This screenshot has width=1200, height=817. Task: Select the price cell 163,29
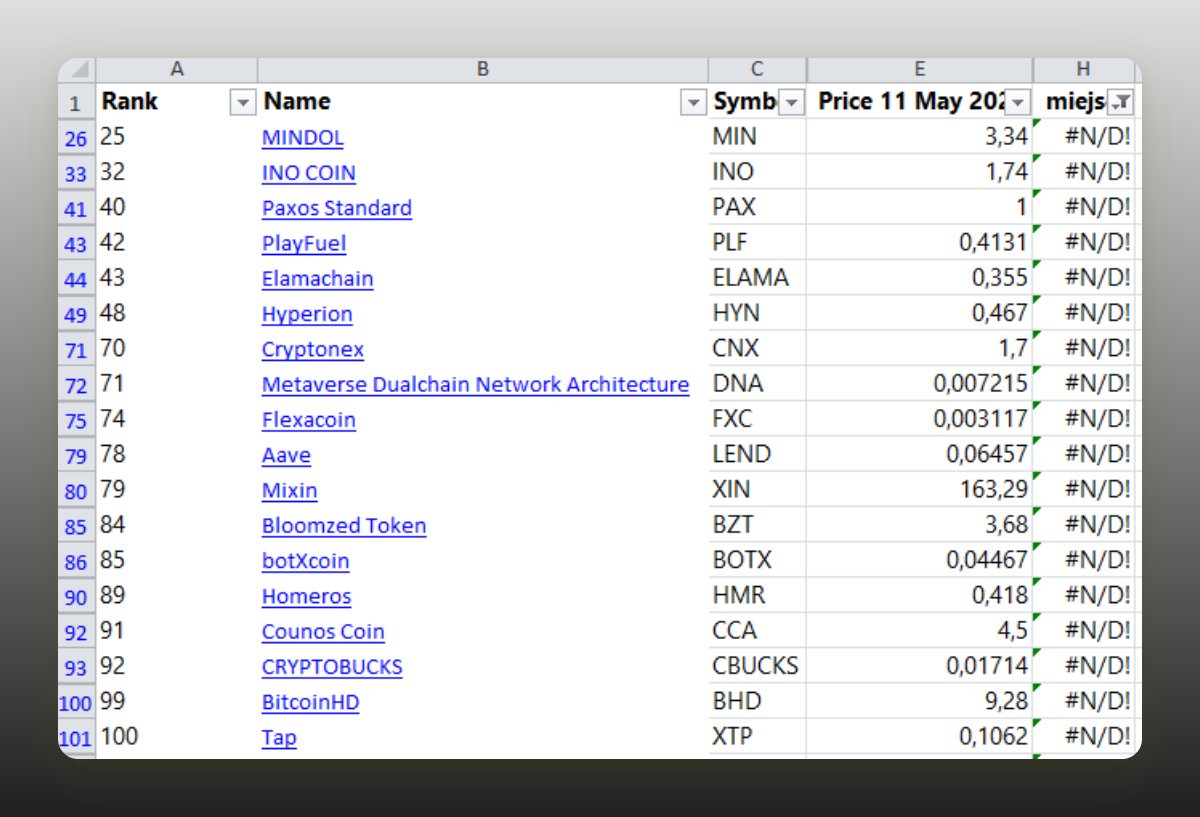[920, 491]
